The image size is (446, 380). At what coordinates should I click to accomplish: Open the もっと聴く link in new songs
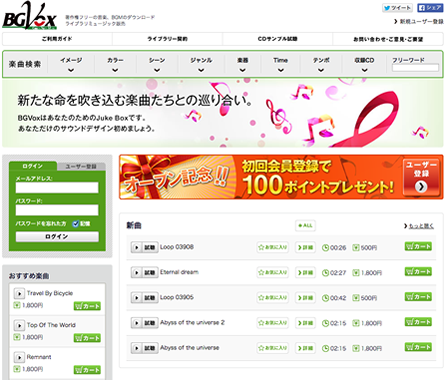(419, 226)
